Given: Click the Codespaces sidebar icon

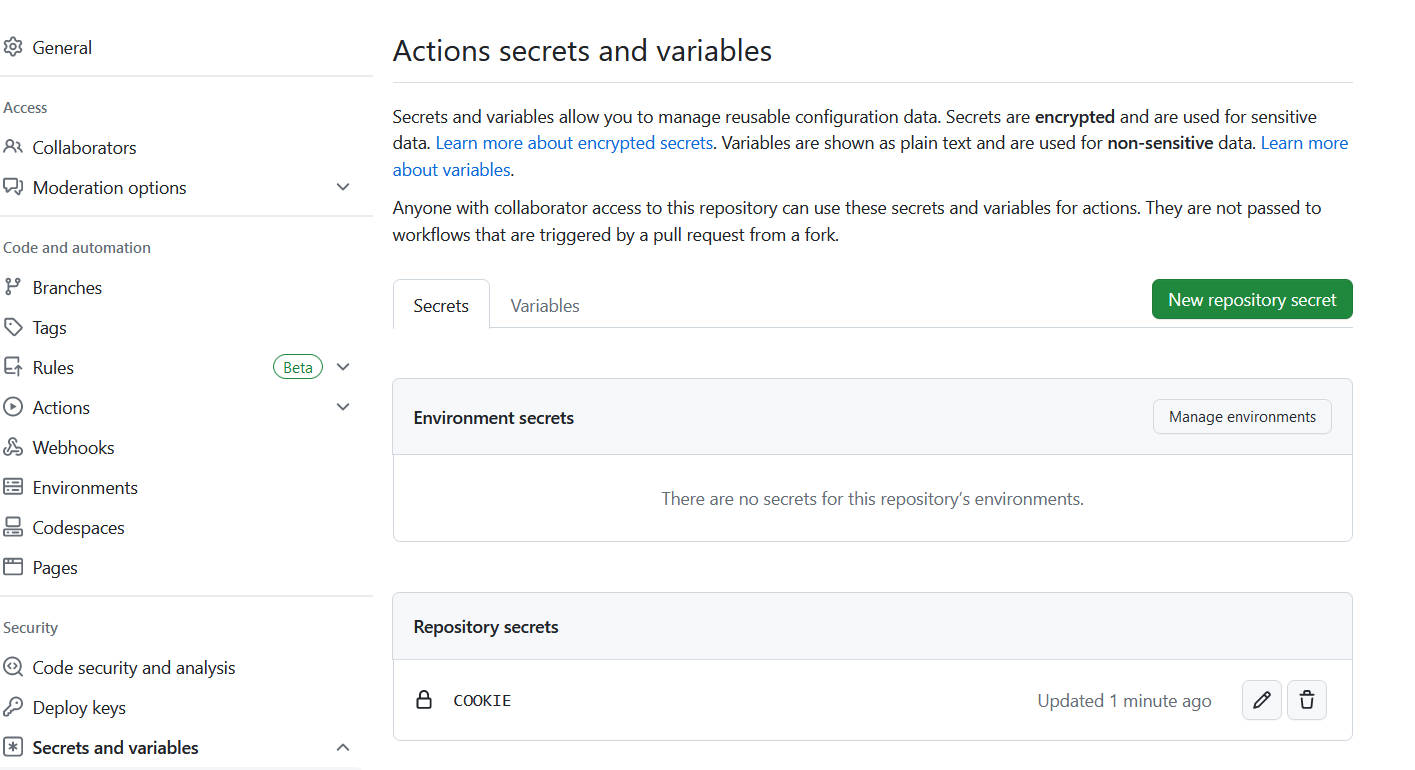Looking at the screenshot, I should click(13, 527).
